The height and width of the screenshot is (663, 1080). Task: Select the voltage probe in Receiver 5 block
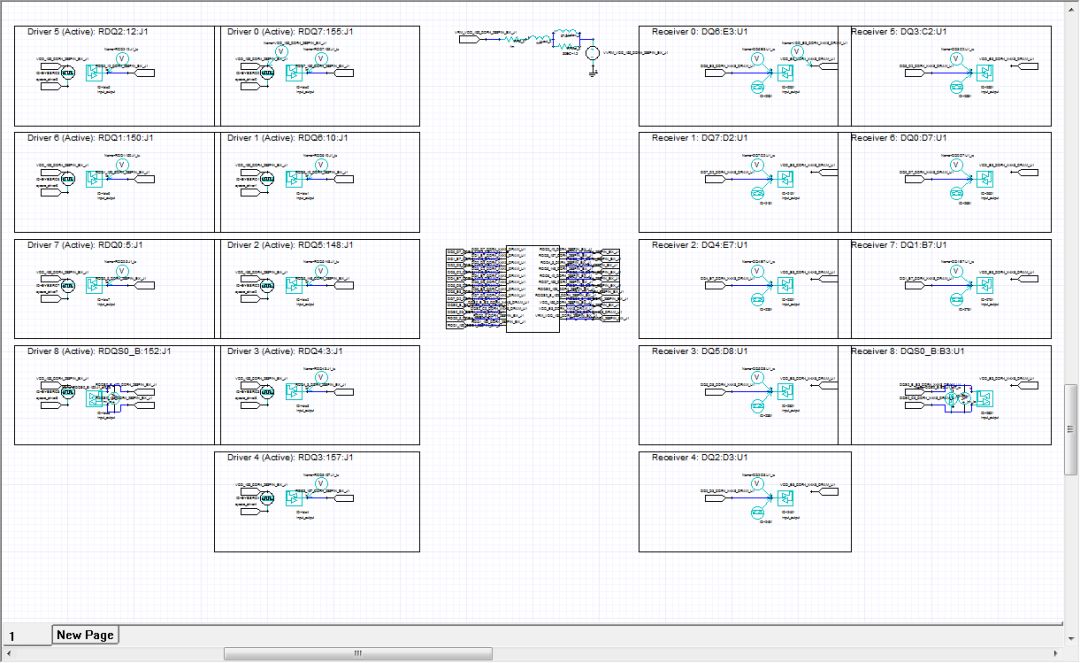956,59
